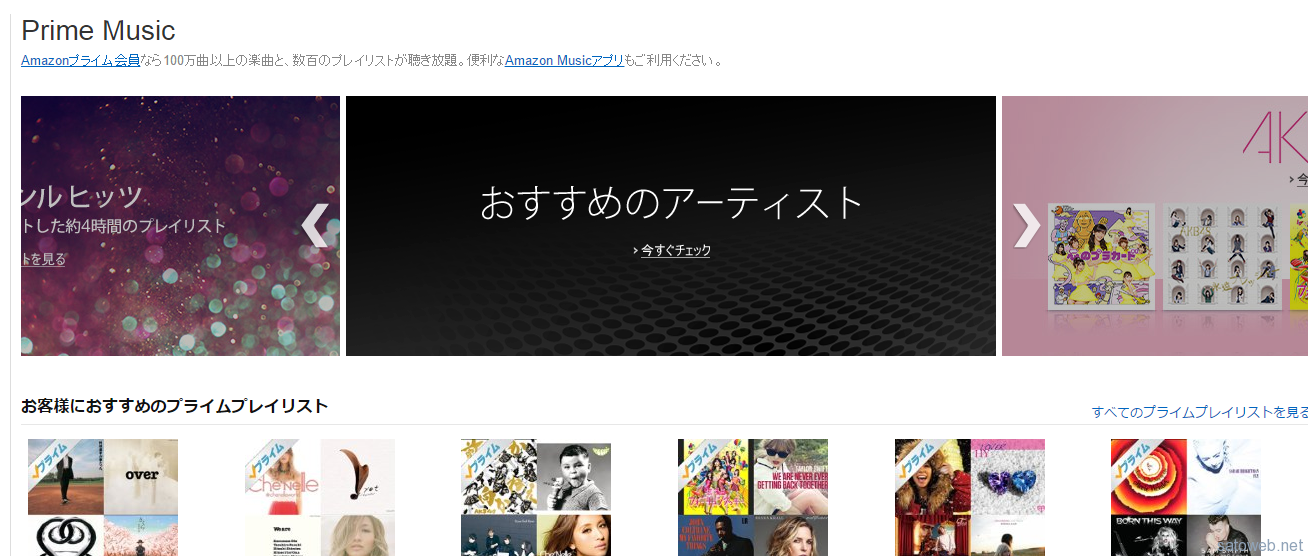Click the お客様におすすめのプライムプレイリスト heading
This screenshot has height=556, width=1308.
coord(175,406)
